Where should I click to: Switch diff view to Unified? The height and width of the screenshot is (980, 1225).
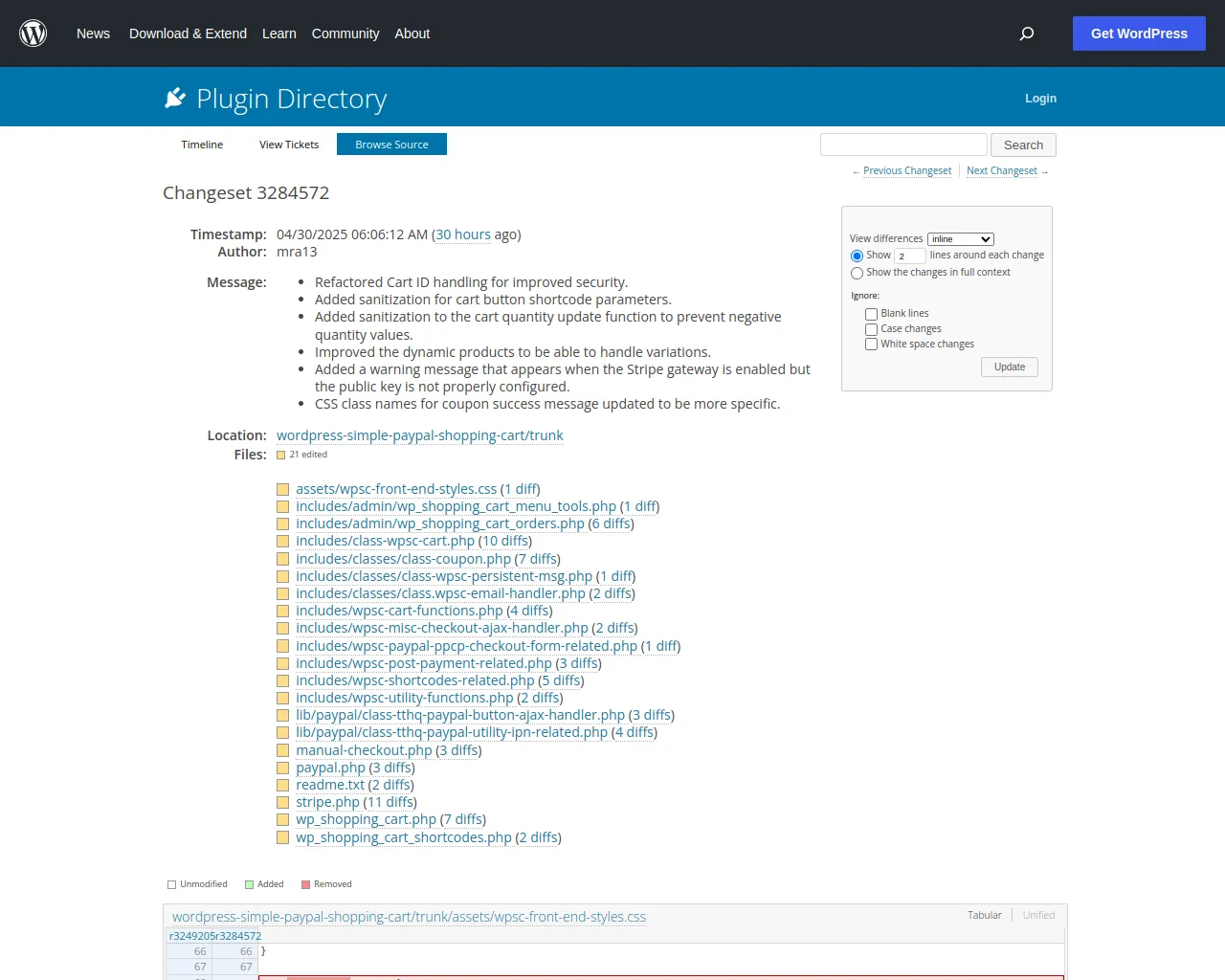1038,915
